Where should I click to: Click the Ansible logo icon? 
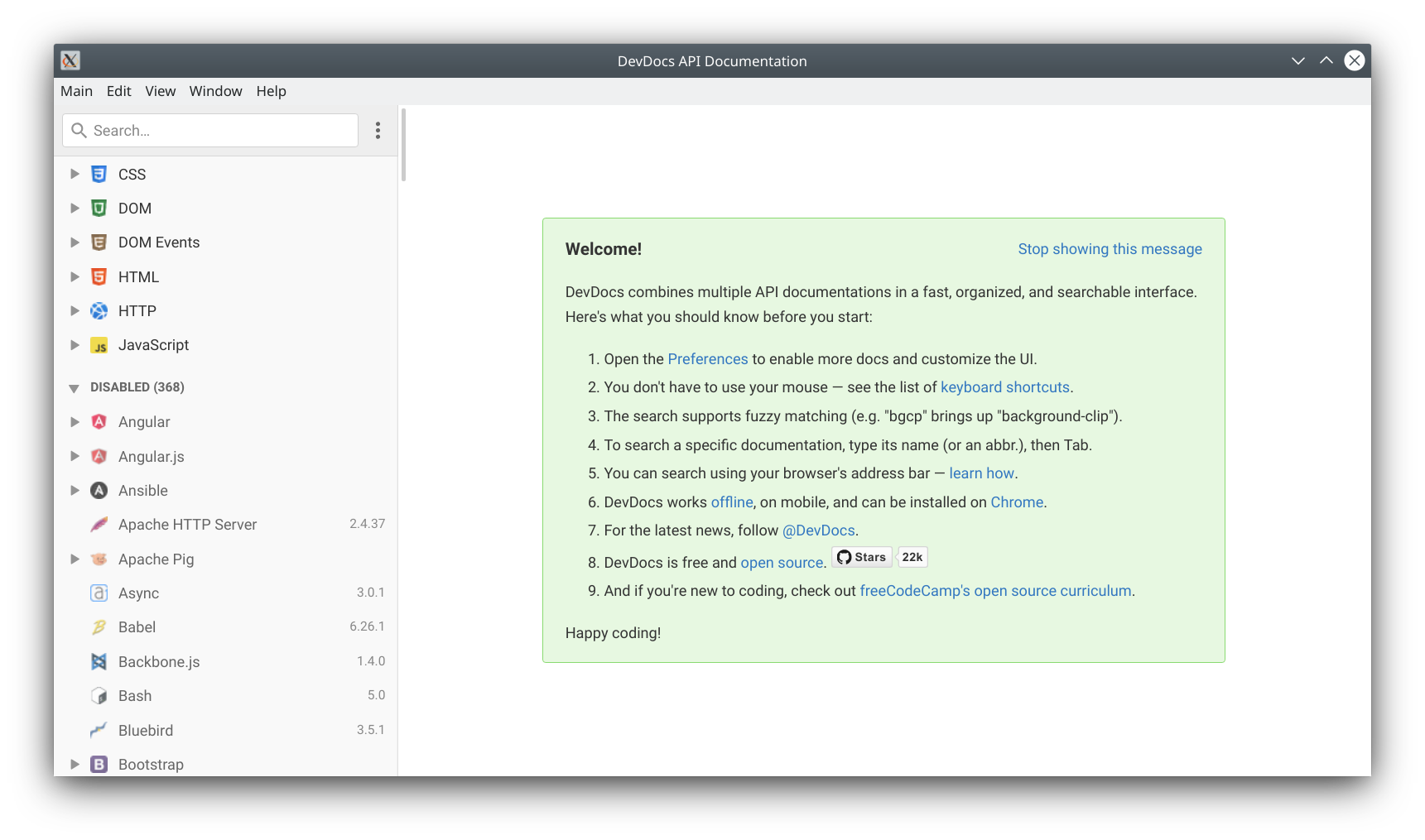(x=99, y=490)
